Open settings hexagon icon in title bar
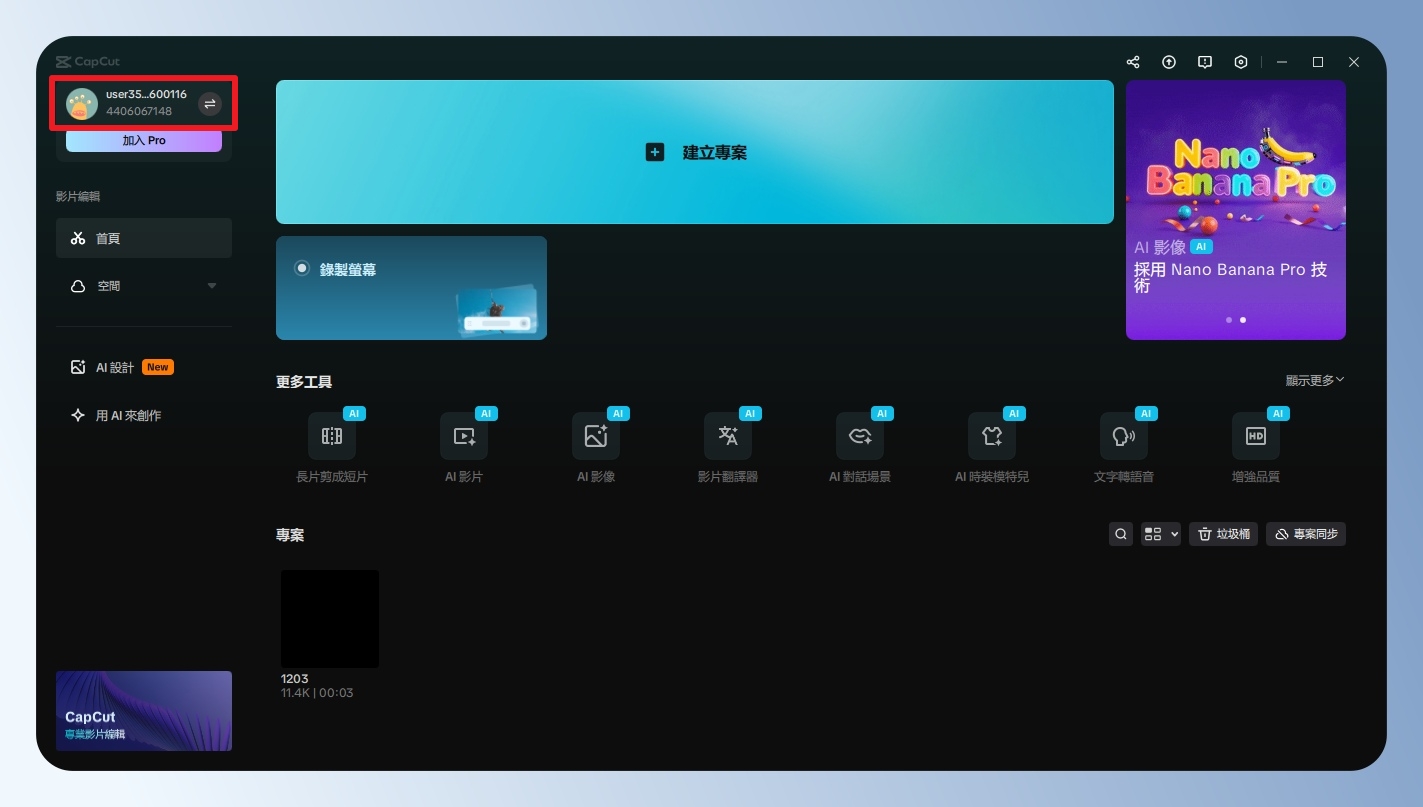Screen dimensions: 1423x807 pyautogui.click(x=1241, y=62)
